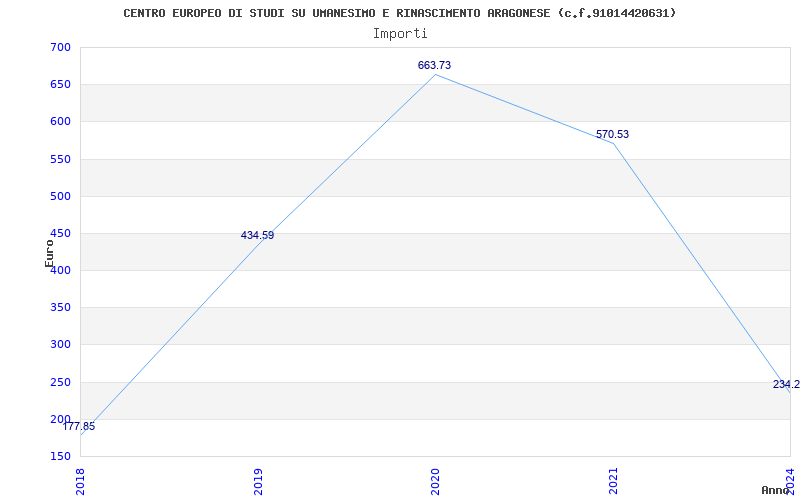Click the y-axis tick 550
Image resolution: width=800 pixels, height=500 pixels.
coord(60,159)
